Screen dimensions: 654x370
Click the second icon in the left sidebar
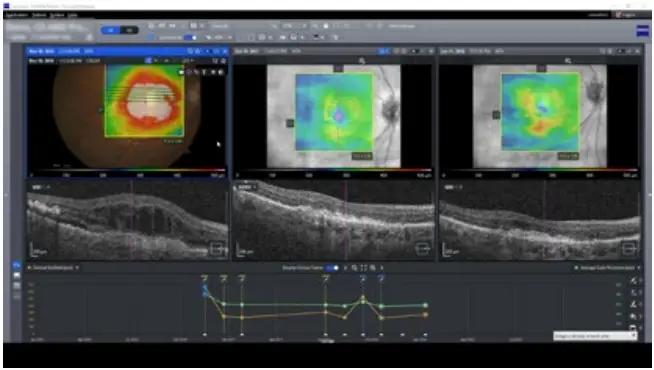[17, 275]
